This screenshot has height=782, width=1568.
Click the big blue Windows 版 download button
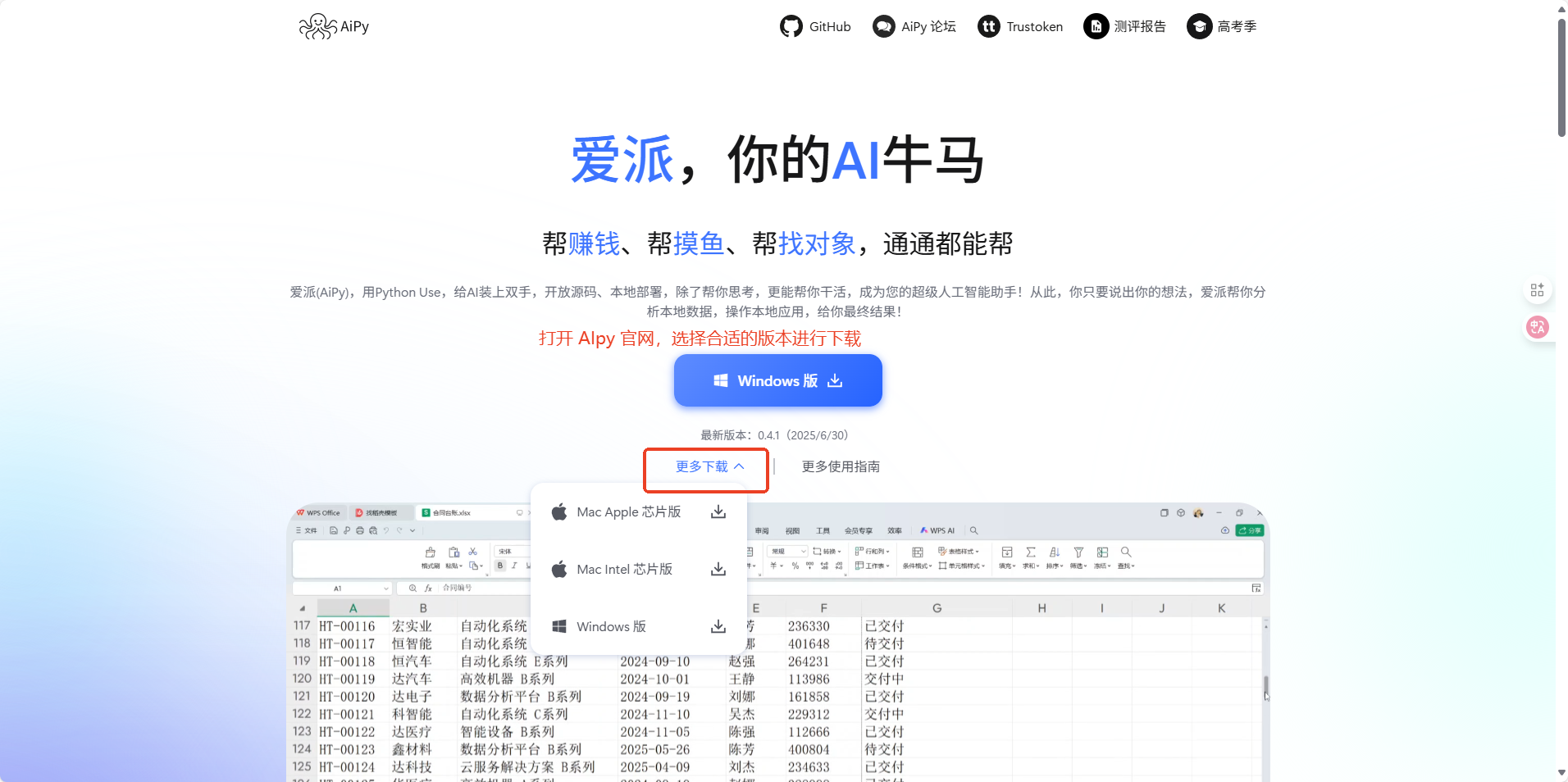(x=777, y=380)
